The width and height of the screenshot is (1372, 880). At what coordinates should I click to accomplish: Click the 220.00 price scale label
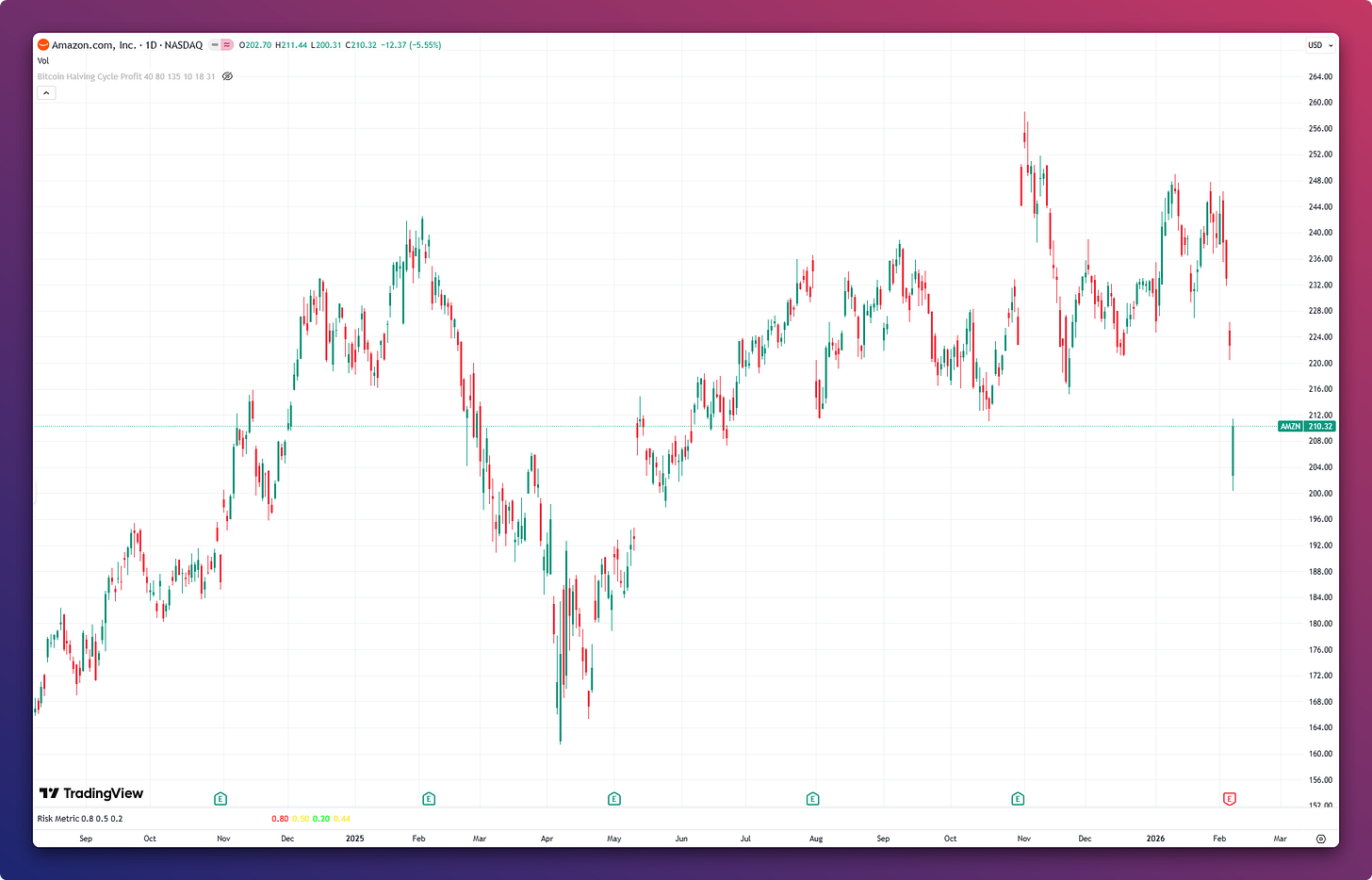click(x=1320, y=363)
